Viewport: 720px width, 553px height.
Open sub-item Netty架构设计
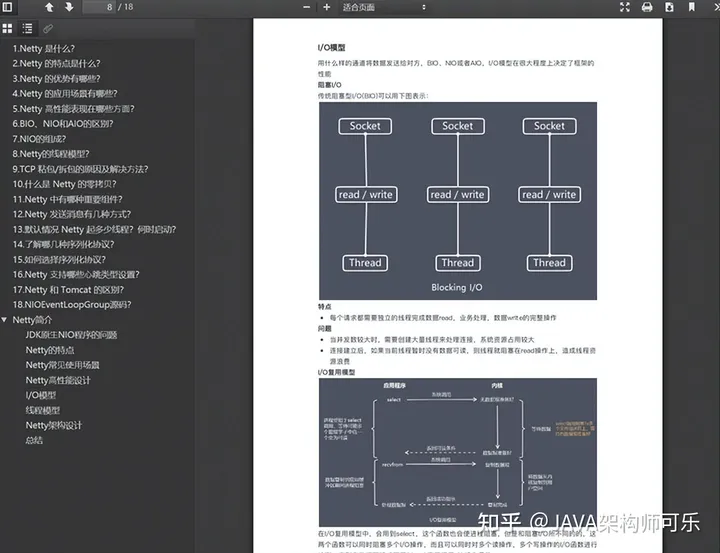point(54,425)
